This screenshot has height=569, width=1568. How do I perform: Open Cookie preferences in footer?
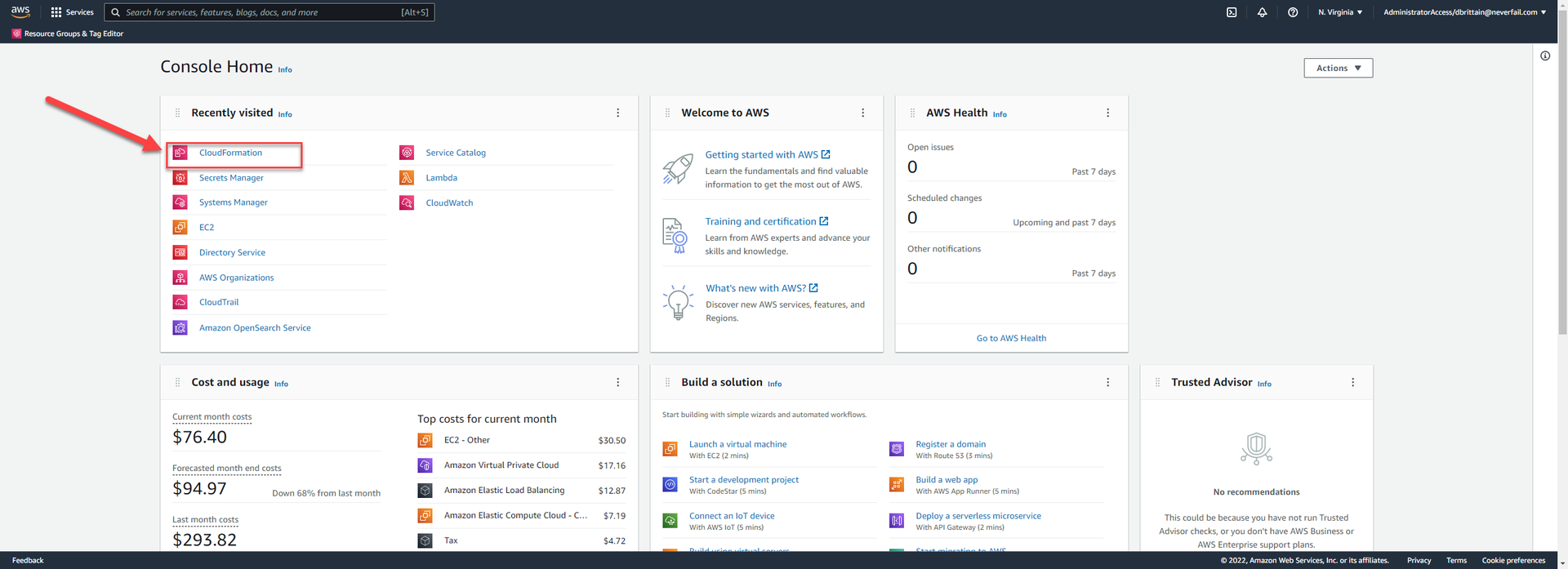(1513, 560)
